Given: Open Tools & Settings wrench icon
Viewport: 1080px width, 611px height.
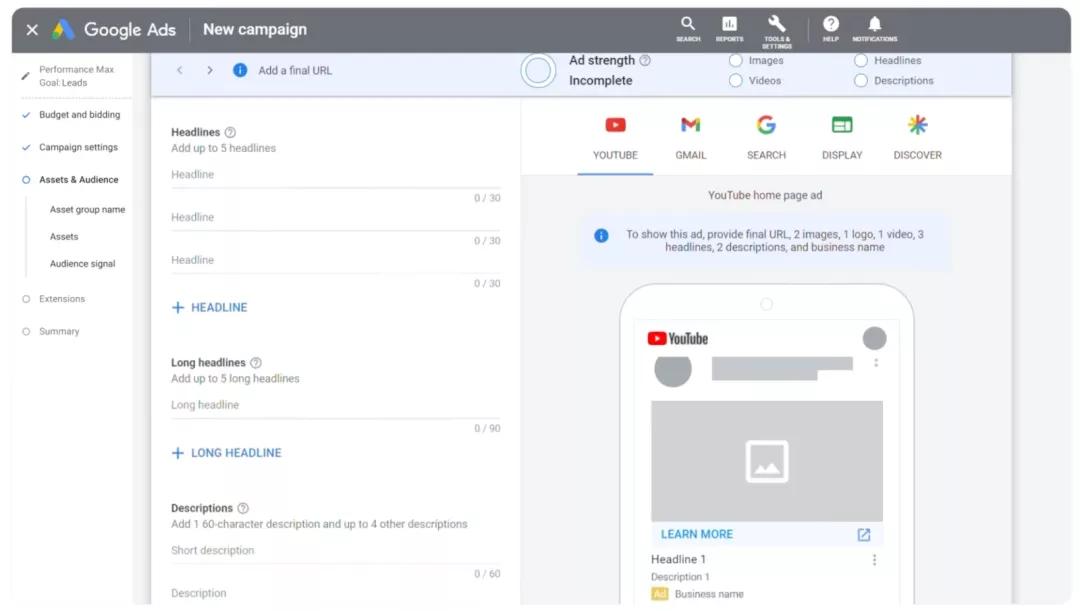Looking at the screenshot, I should (776, 32).
